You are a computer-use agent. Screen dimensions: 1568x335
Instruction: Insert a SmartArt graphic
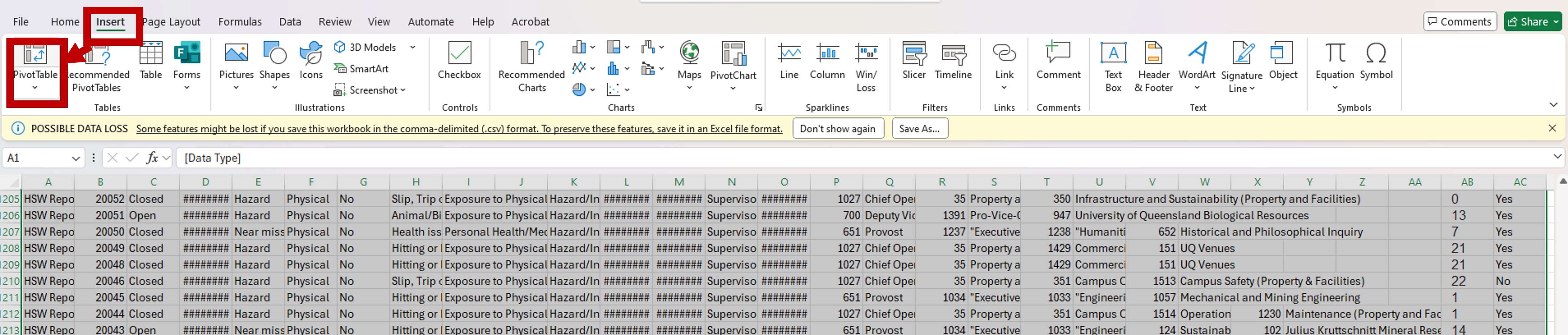point(361,69)
